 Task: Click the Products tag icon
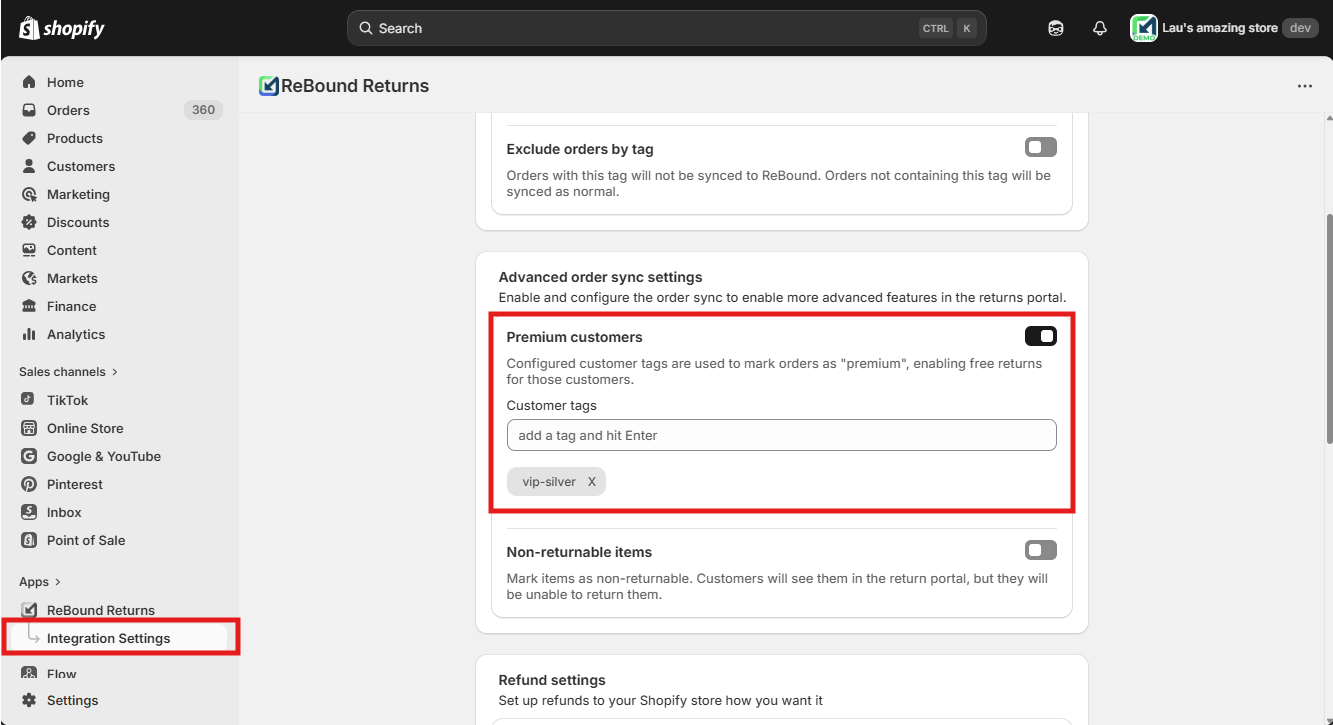click(29, 138)
